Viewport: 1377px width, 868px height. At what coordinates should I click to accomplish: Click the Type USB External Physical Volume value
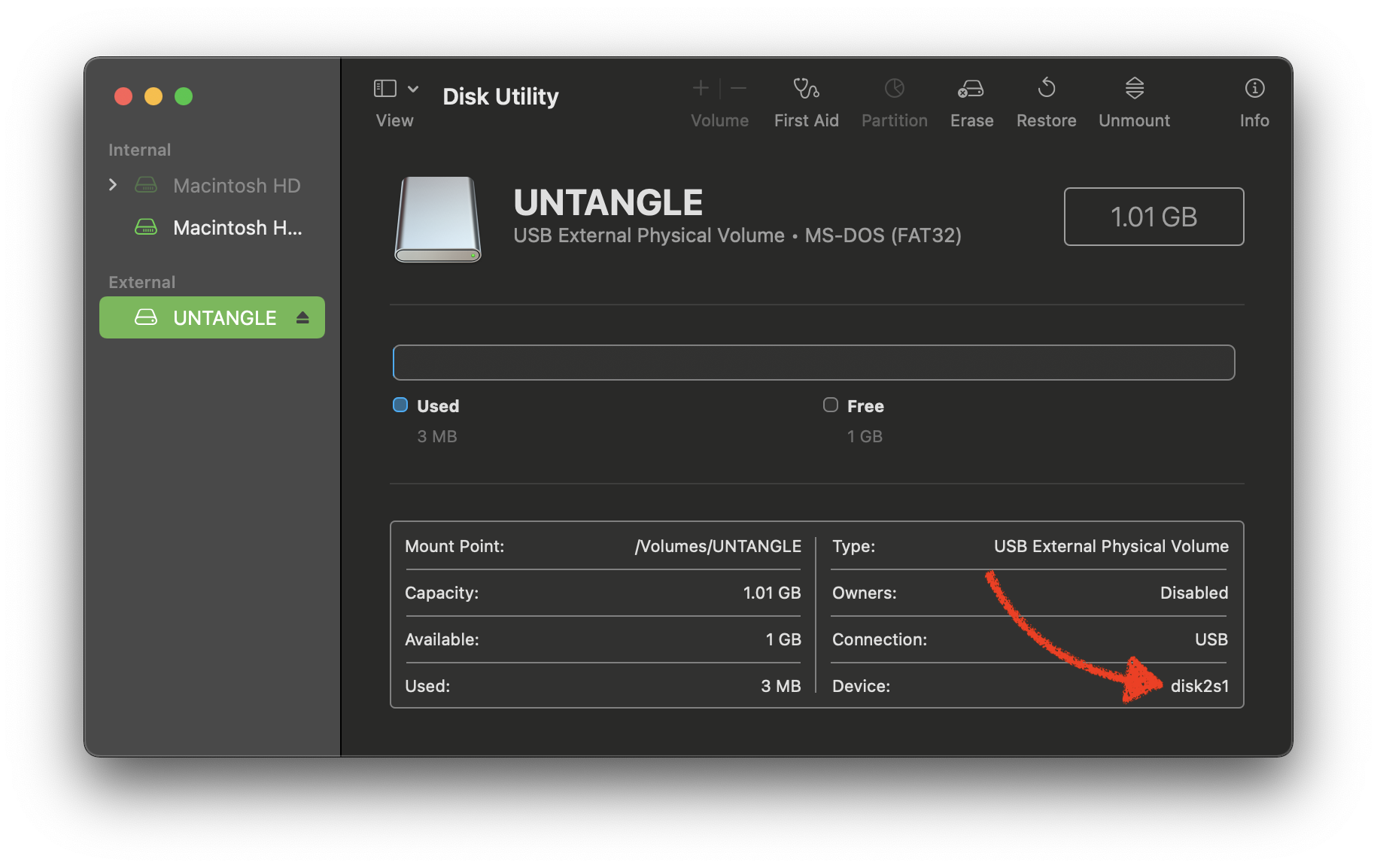[x=1111, y=546]
